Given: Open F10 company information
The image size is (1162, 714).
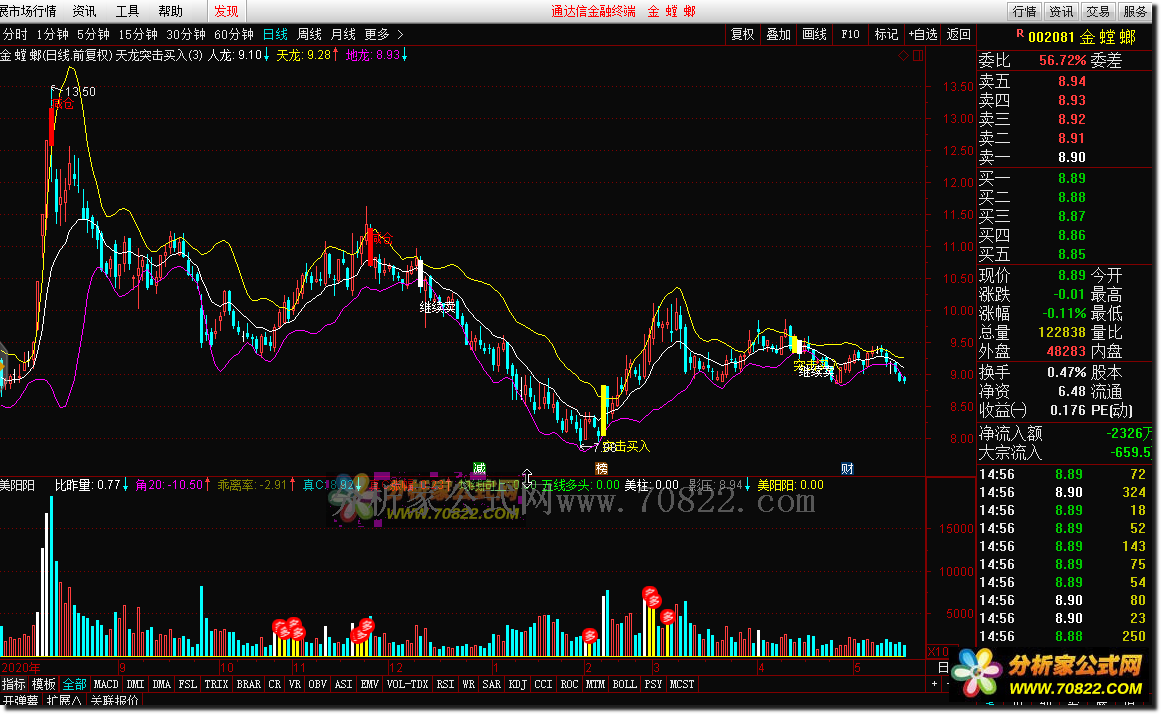Looking at the screenshot, I should click(x=850, y=34).
